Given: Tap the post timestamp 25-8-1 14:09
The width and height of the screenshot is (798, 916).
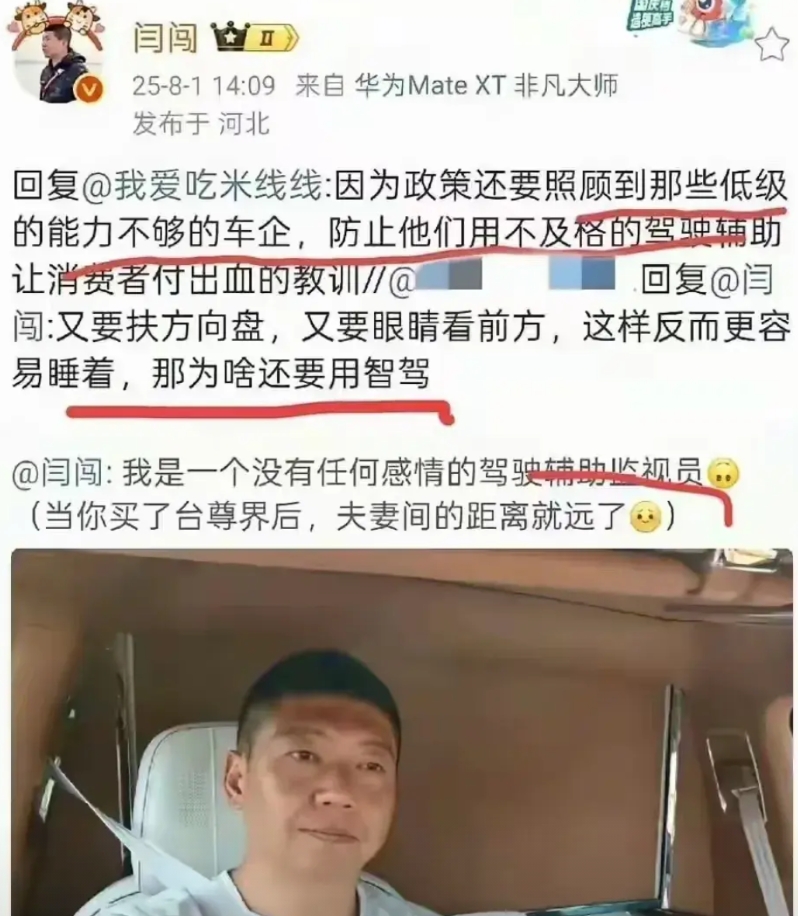Looking at the screenshot, I should [x=203, y=86].
